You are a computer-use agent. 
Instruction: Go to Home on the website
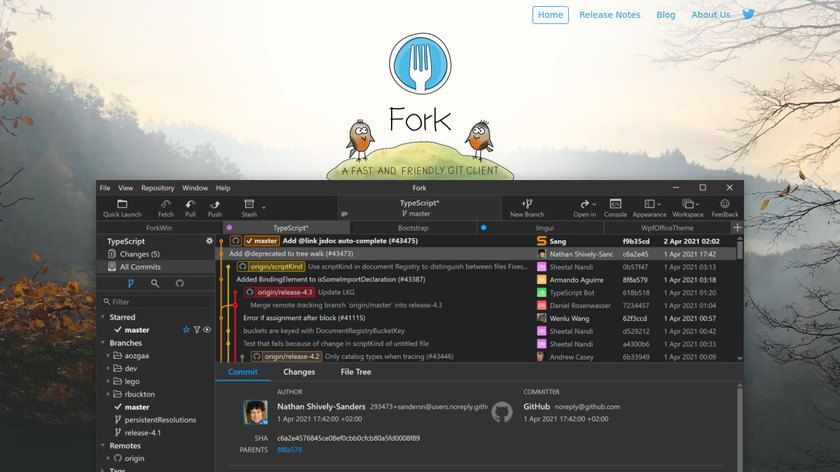point(550,15)
